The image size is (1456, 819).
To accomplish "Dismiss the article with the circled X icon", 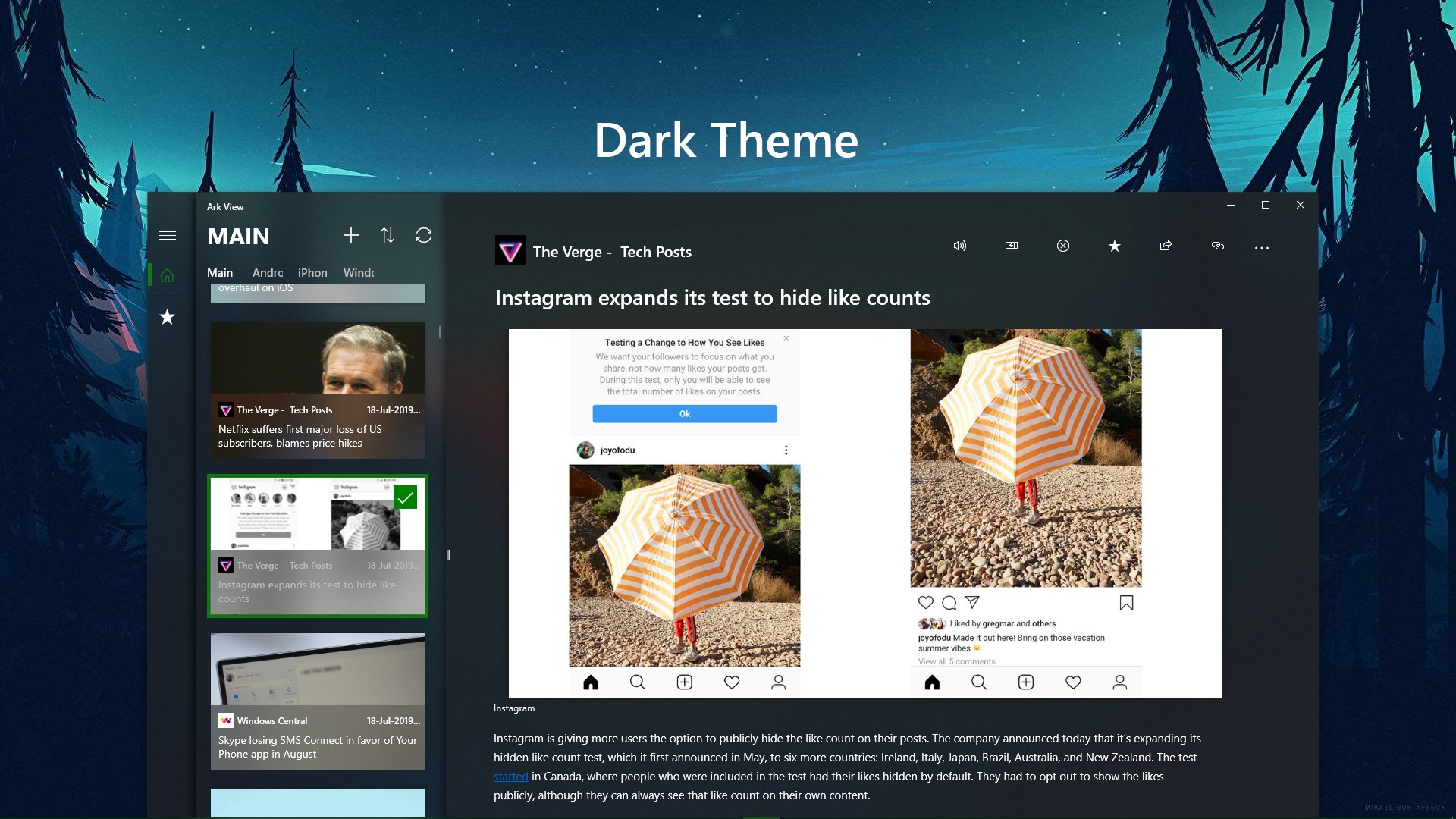I will [x=1063, y=246].
